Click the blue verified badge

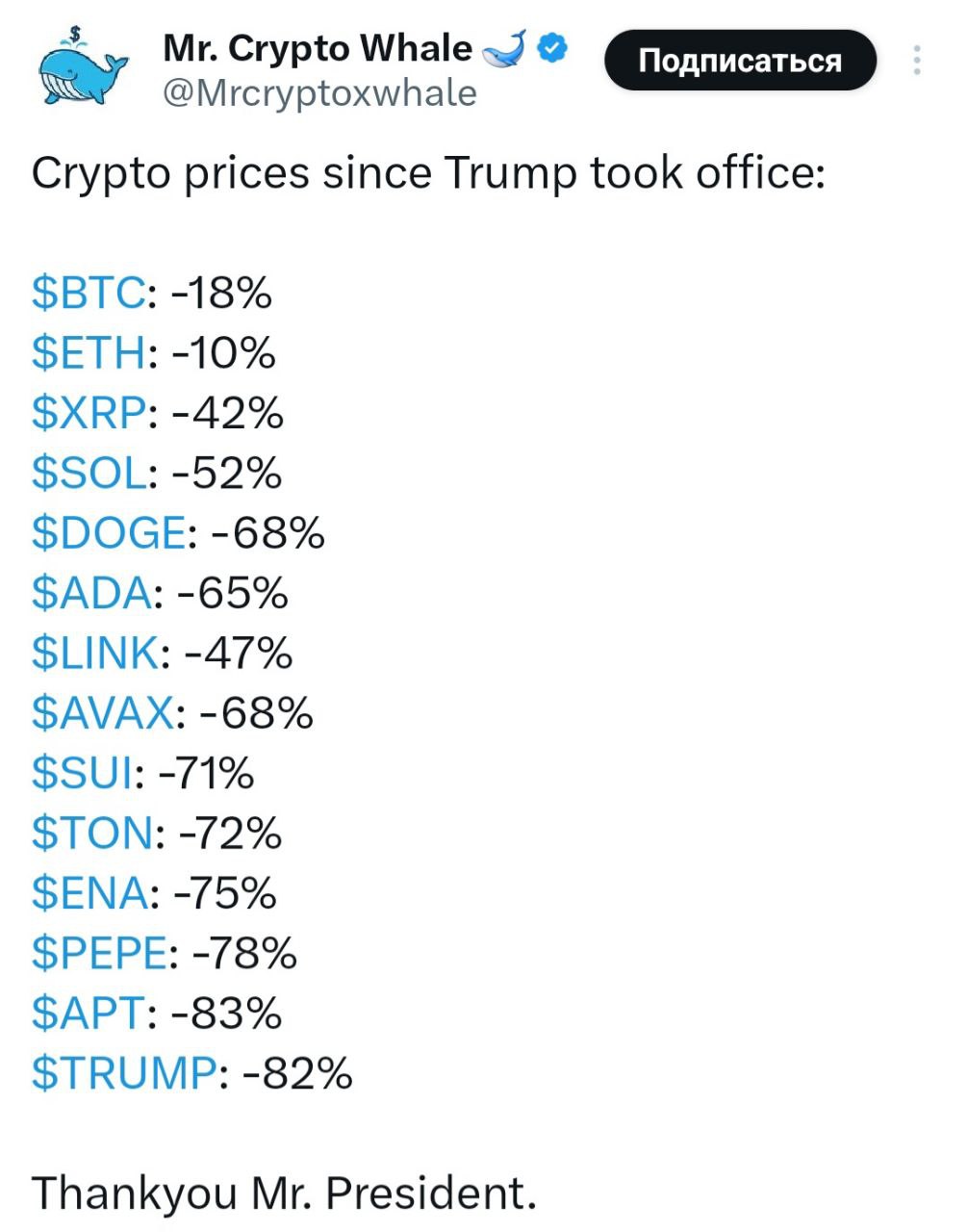[553, 47]
